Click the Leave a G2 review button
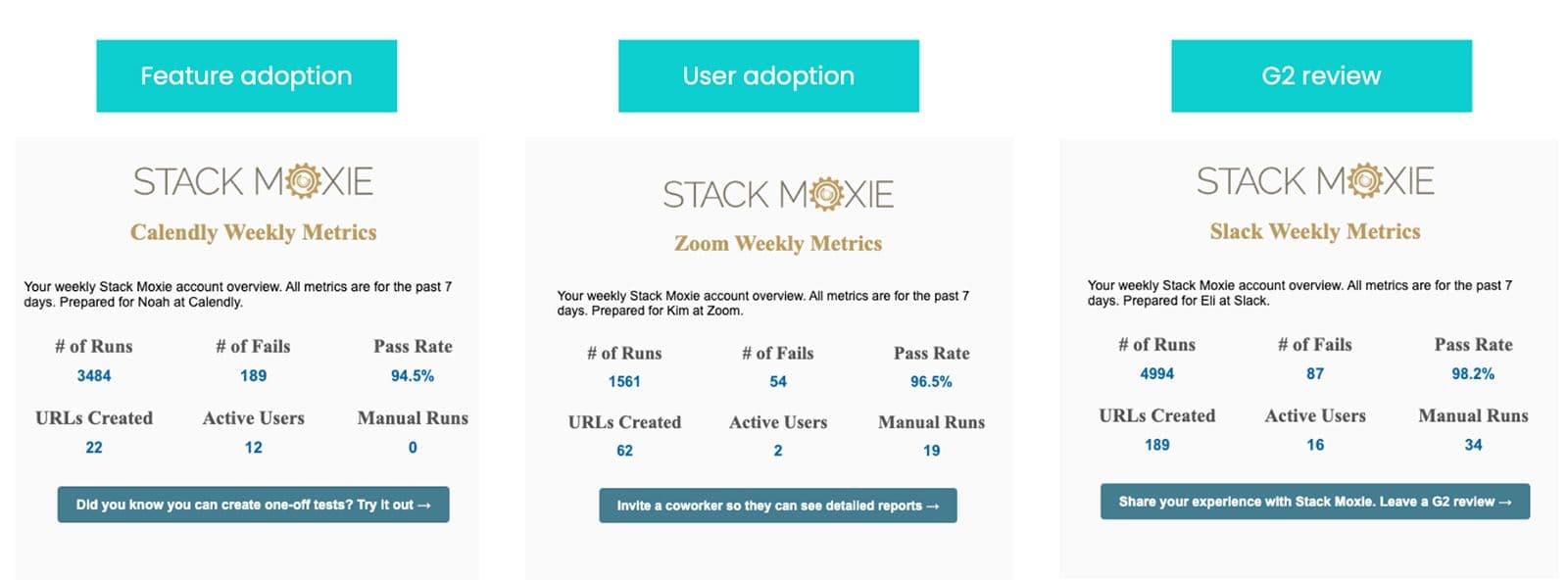Screen dimensions: 1568x580 [1315, 501]
